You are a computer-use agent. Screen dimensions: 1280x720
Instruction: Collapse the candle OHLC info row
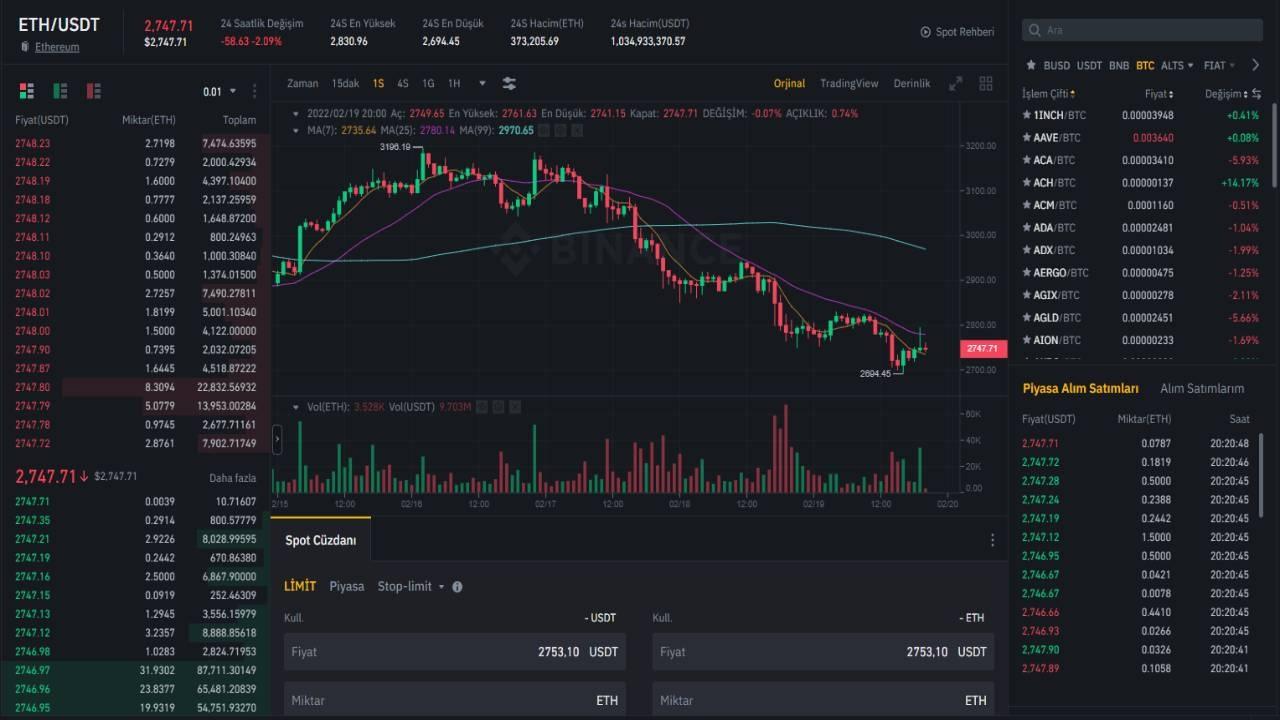[294, 113]
